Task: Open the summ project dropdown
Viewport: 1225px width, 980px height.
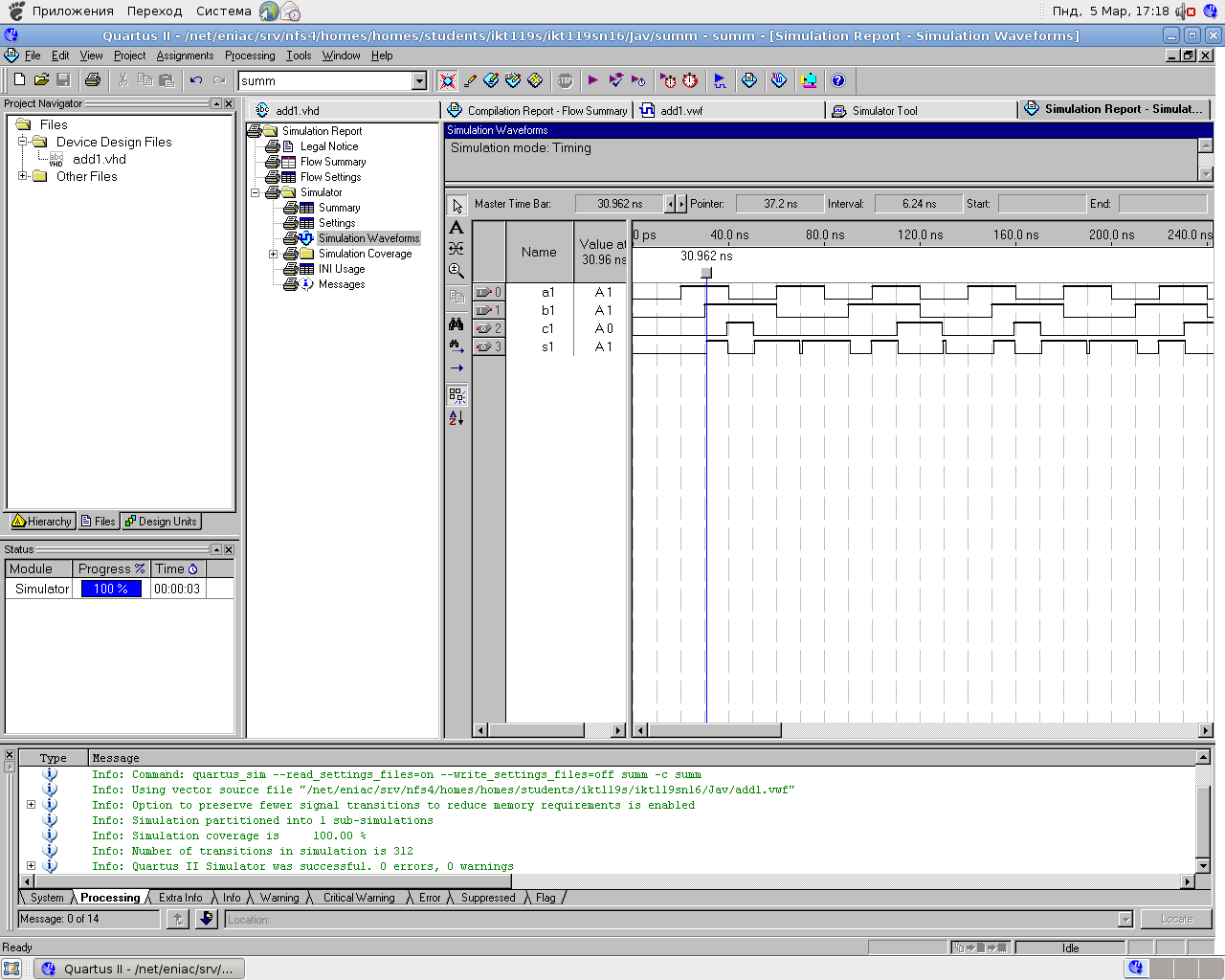Action: point(419,81)
